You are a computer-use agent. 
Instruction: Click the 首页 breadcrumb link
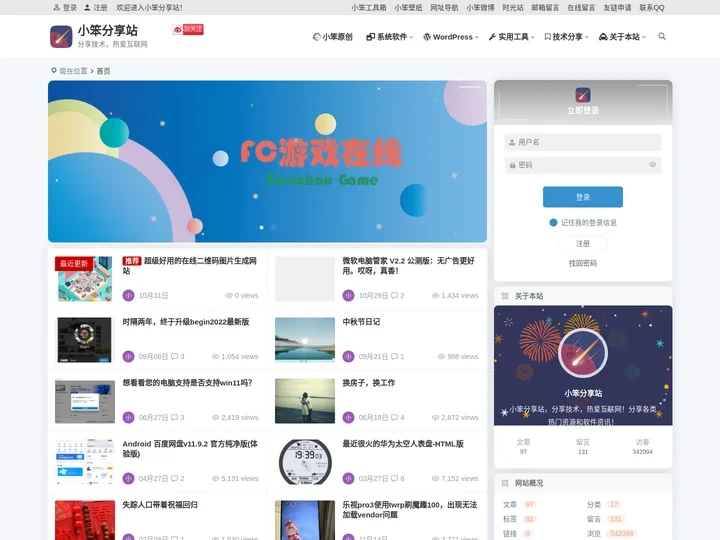coord(103,71)
